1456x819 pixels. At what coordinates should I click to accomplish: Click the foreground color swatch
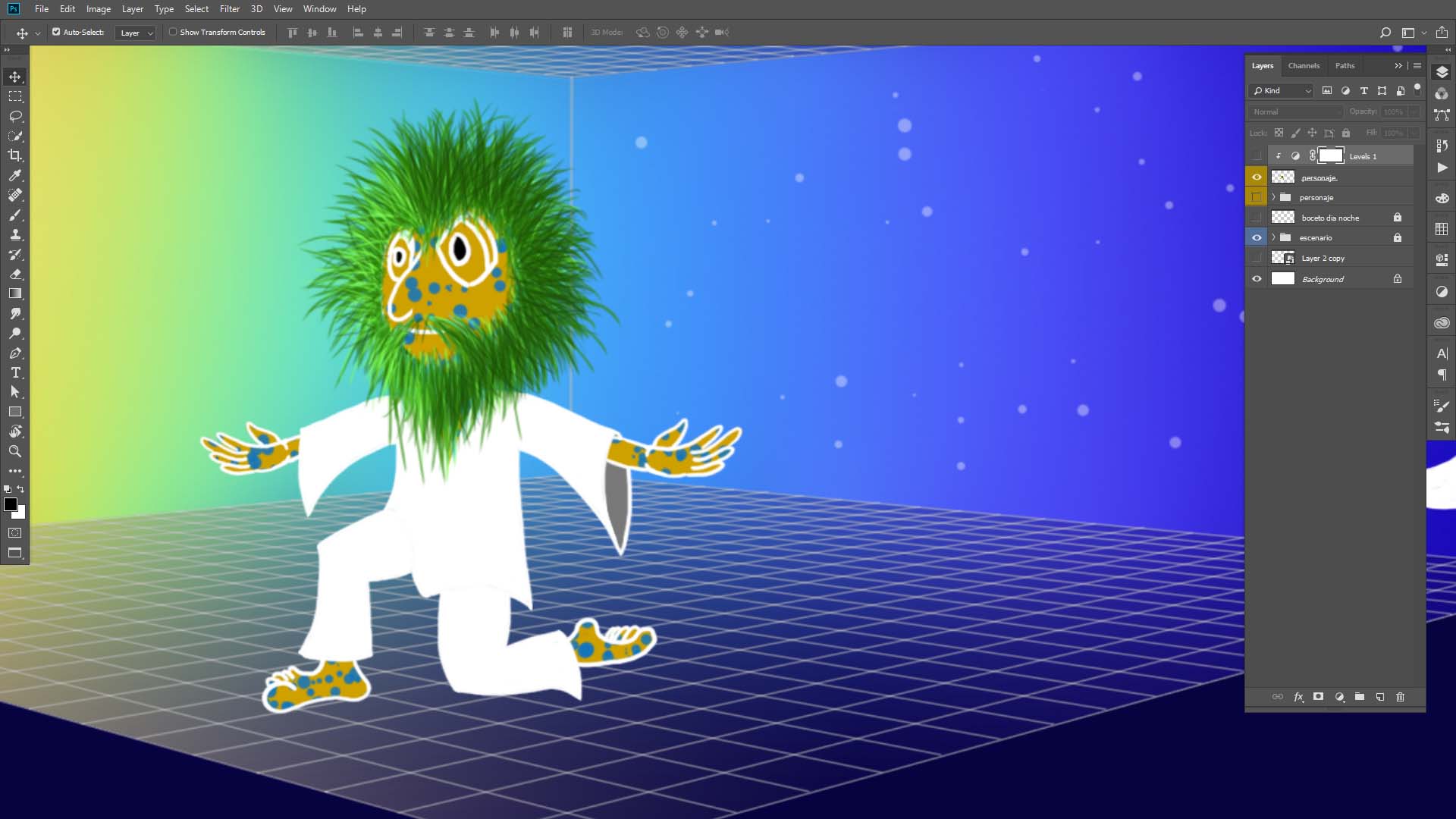[x=11, y=504]
